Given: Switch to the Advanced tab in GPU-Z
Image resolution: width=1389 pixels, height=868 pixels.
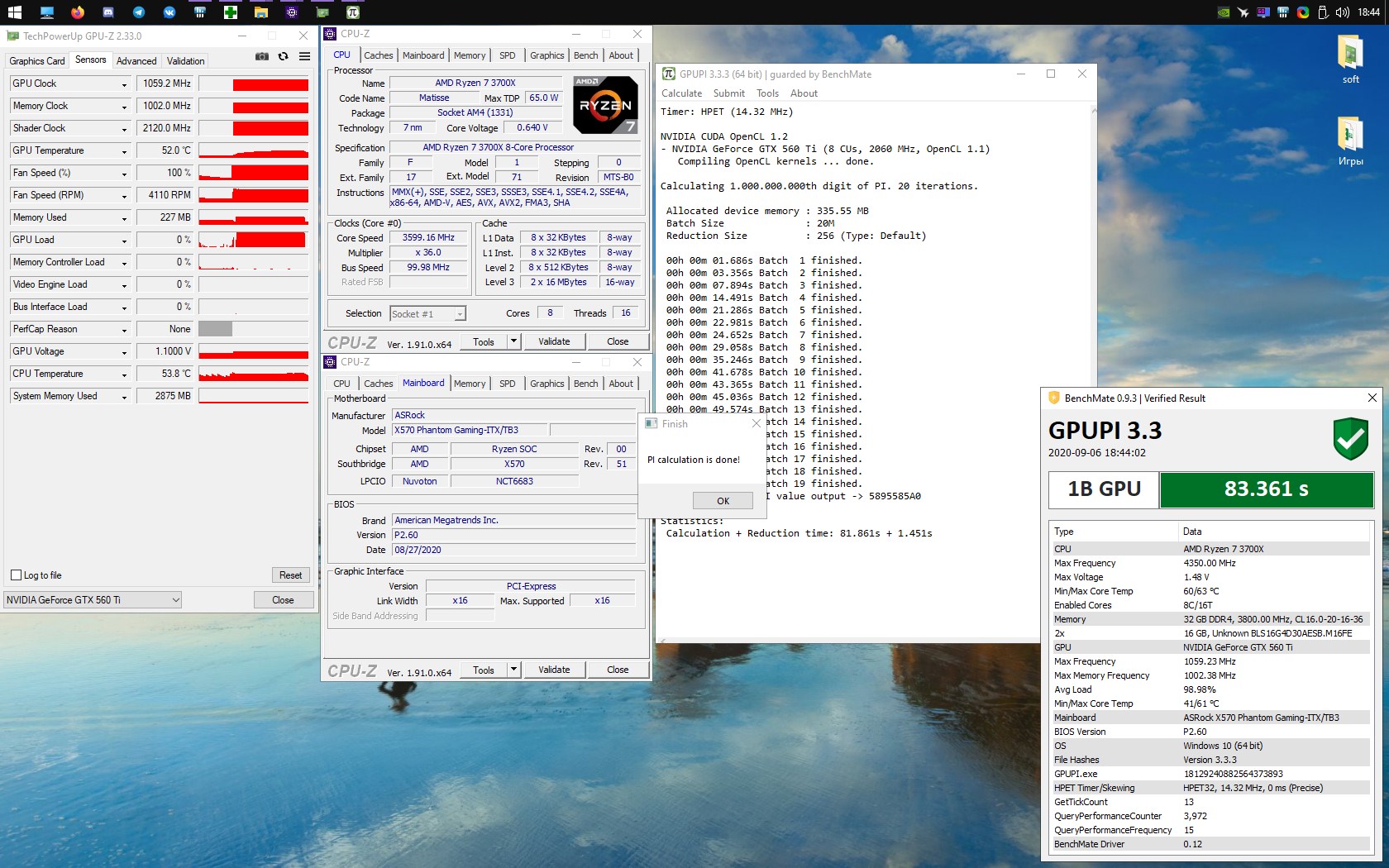Looking at the screenshot, I should [136, 61].
